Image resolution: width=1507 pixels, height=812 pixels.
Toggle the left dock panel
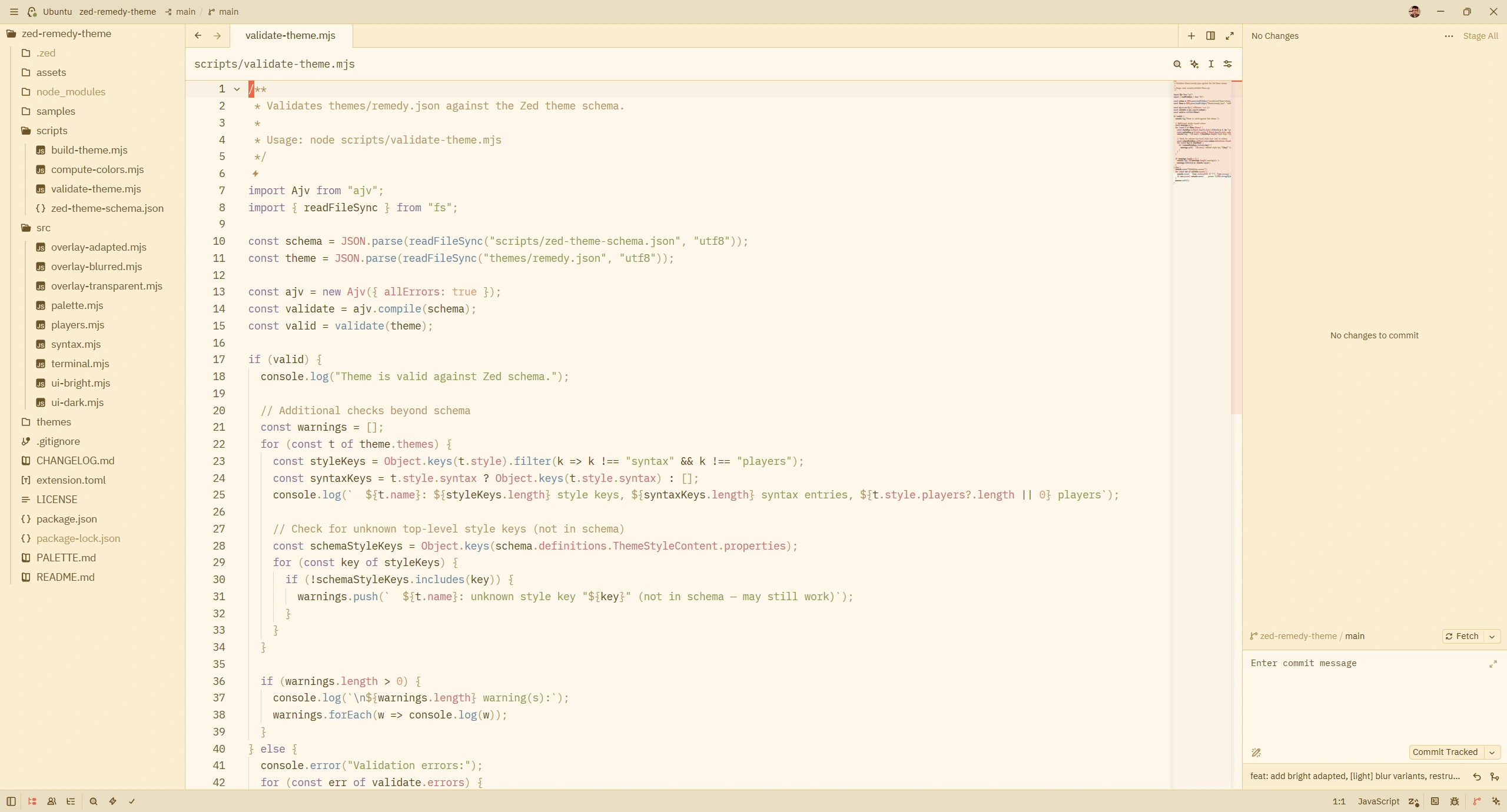[11, 801]
